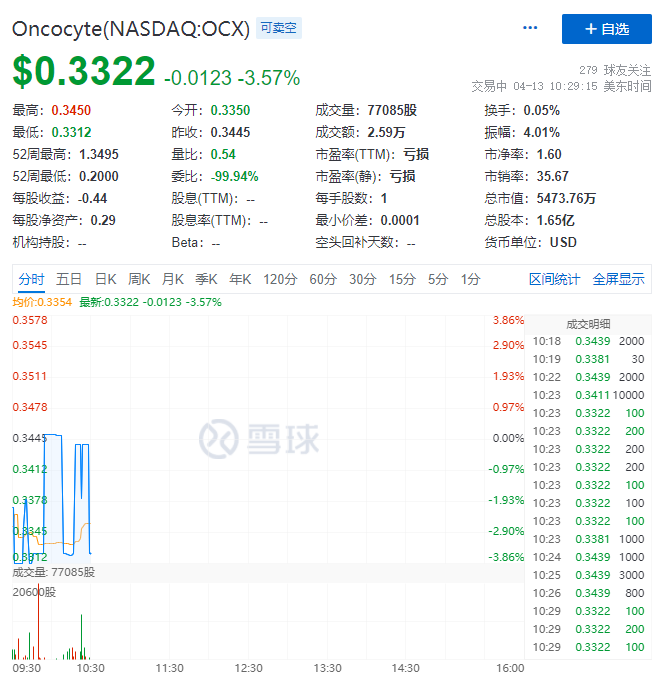Switch to the 五日 five-day tab
Viewport: 671px width, 681px height.
pos(69,279)
